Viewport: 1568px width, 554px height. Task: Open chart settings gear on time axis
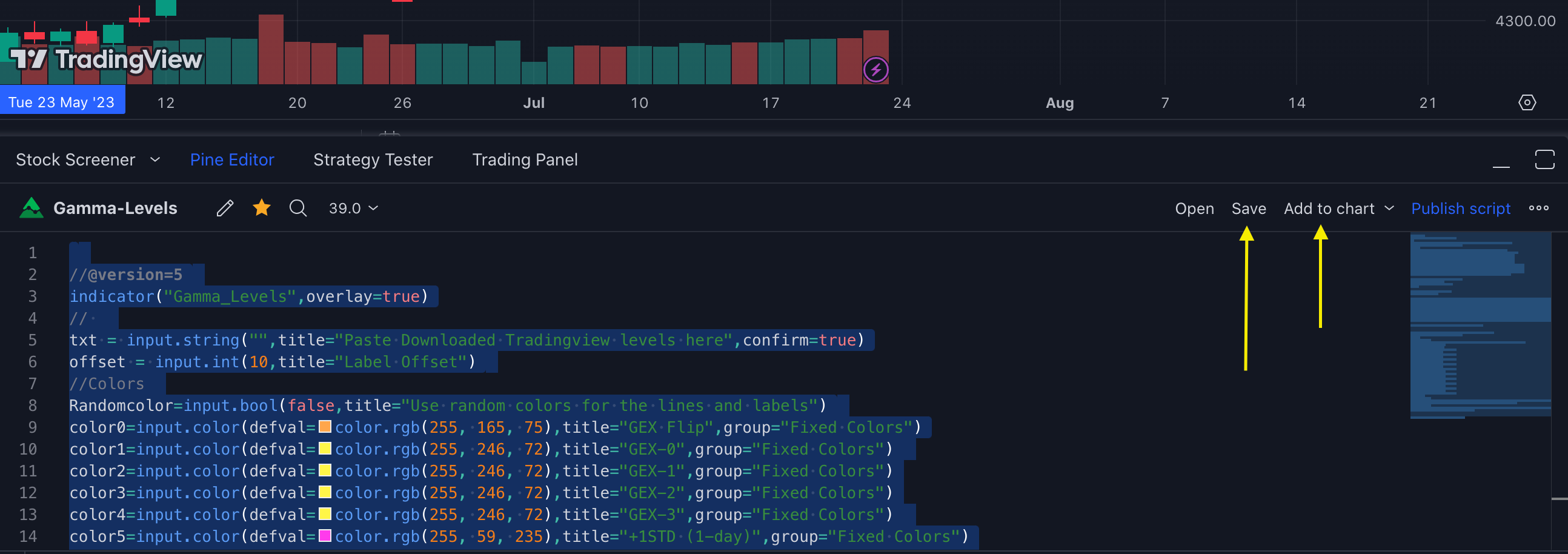(x=1527, y=102)
